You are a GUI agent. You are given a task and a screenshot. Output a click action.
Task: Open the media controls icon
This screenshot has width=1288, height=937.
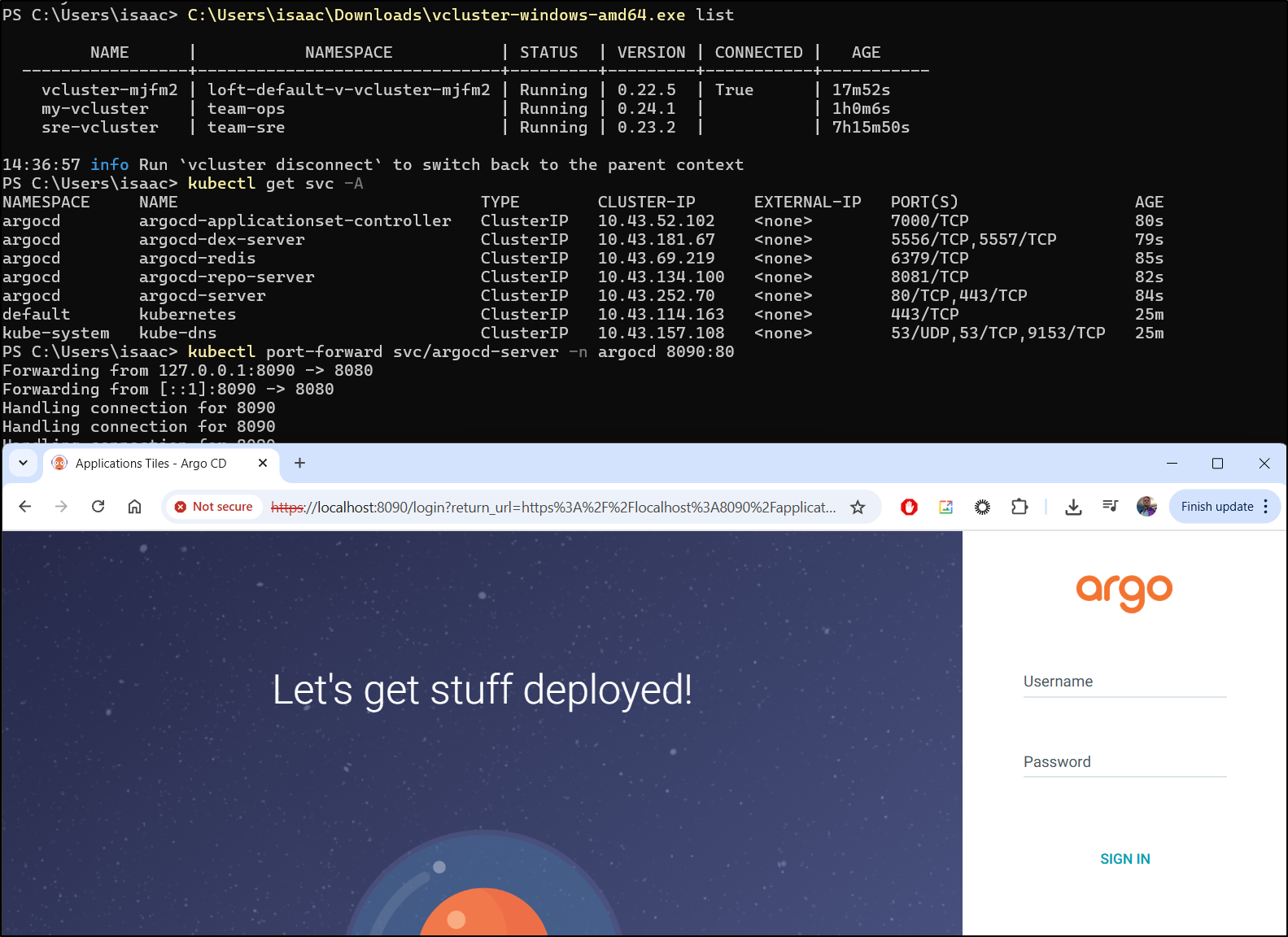tap(1110, 507)
